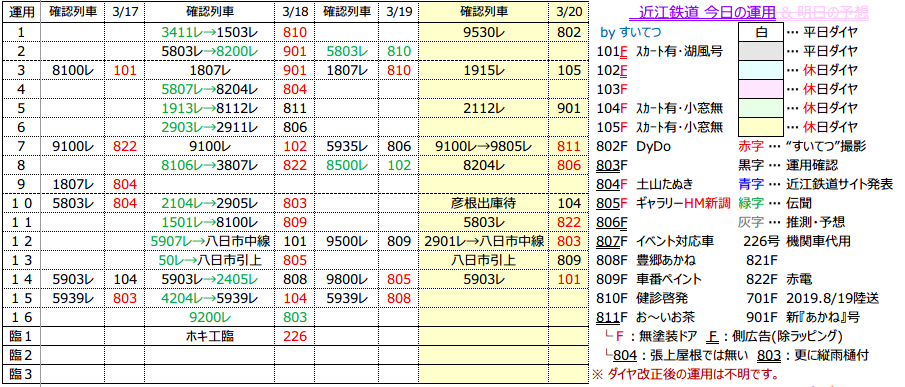
Task: Select the gray weekday-timetable legend swatch
Action: [761, 51]
